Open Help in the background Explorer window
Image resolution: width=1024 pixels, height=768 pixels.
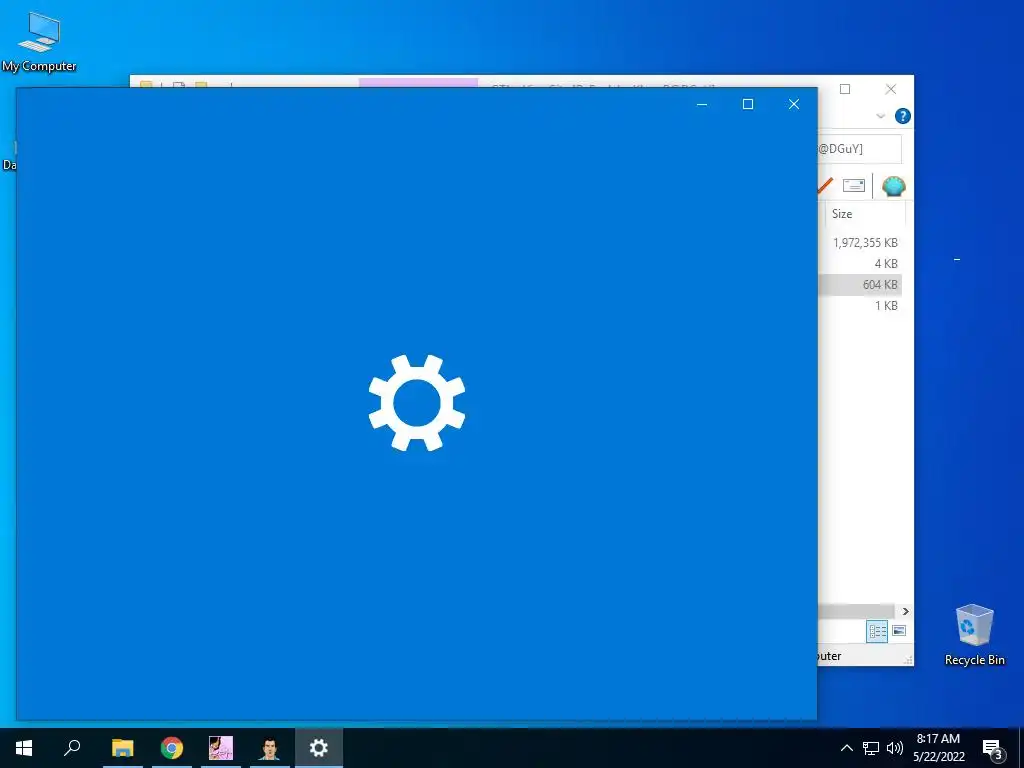click(903, 116)
